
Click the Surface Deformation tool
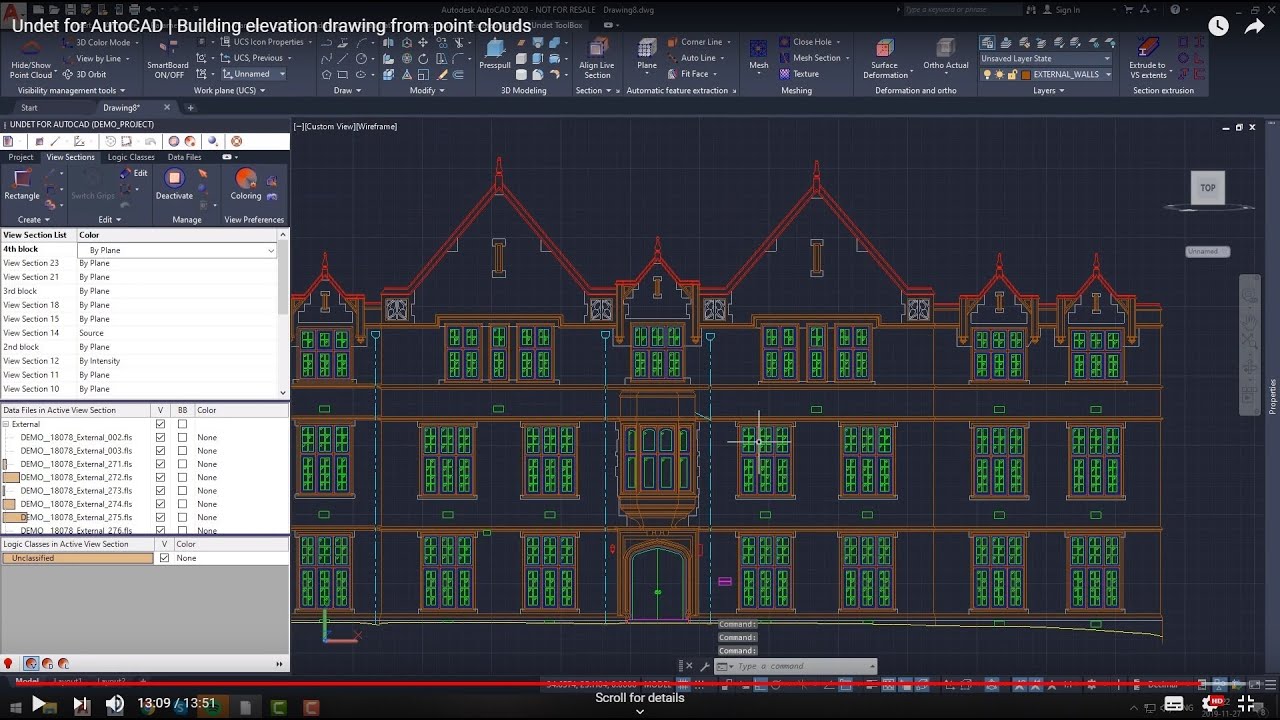click(x=885, y=60)
